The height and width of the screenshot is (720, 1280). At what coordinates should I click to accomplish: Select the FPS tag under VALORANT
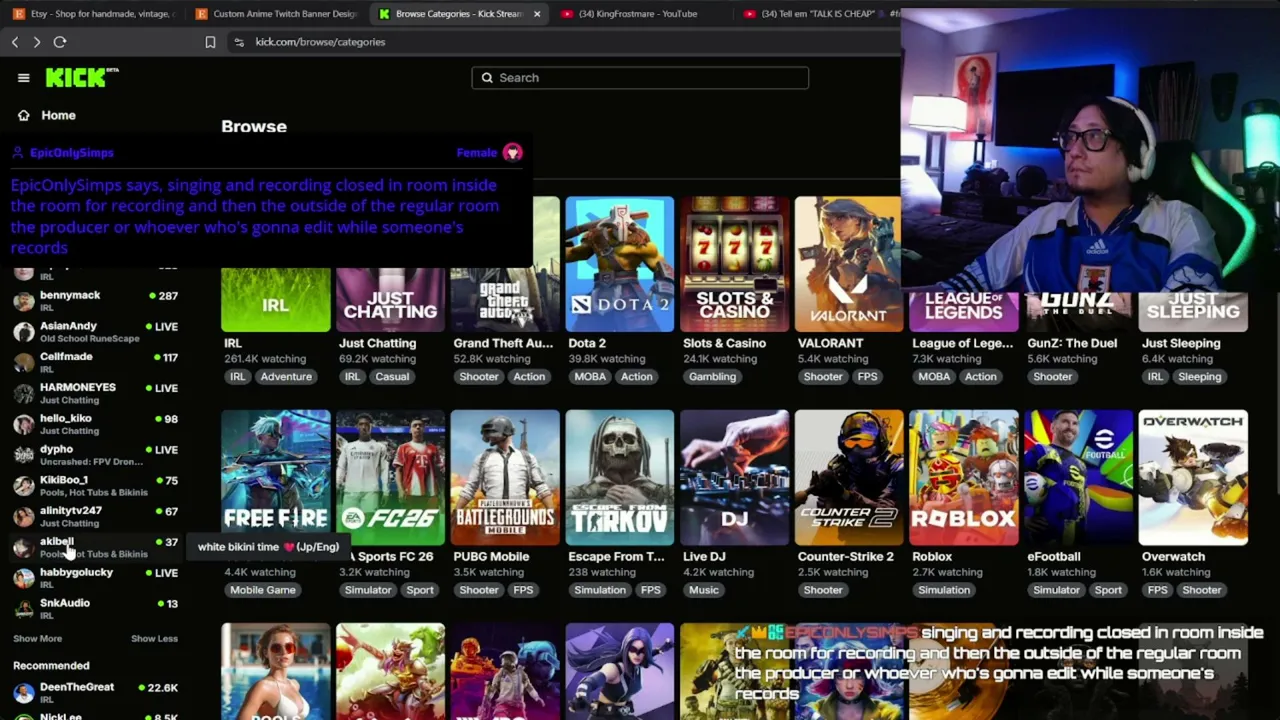coord(867,377)
